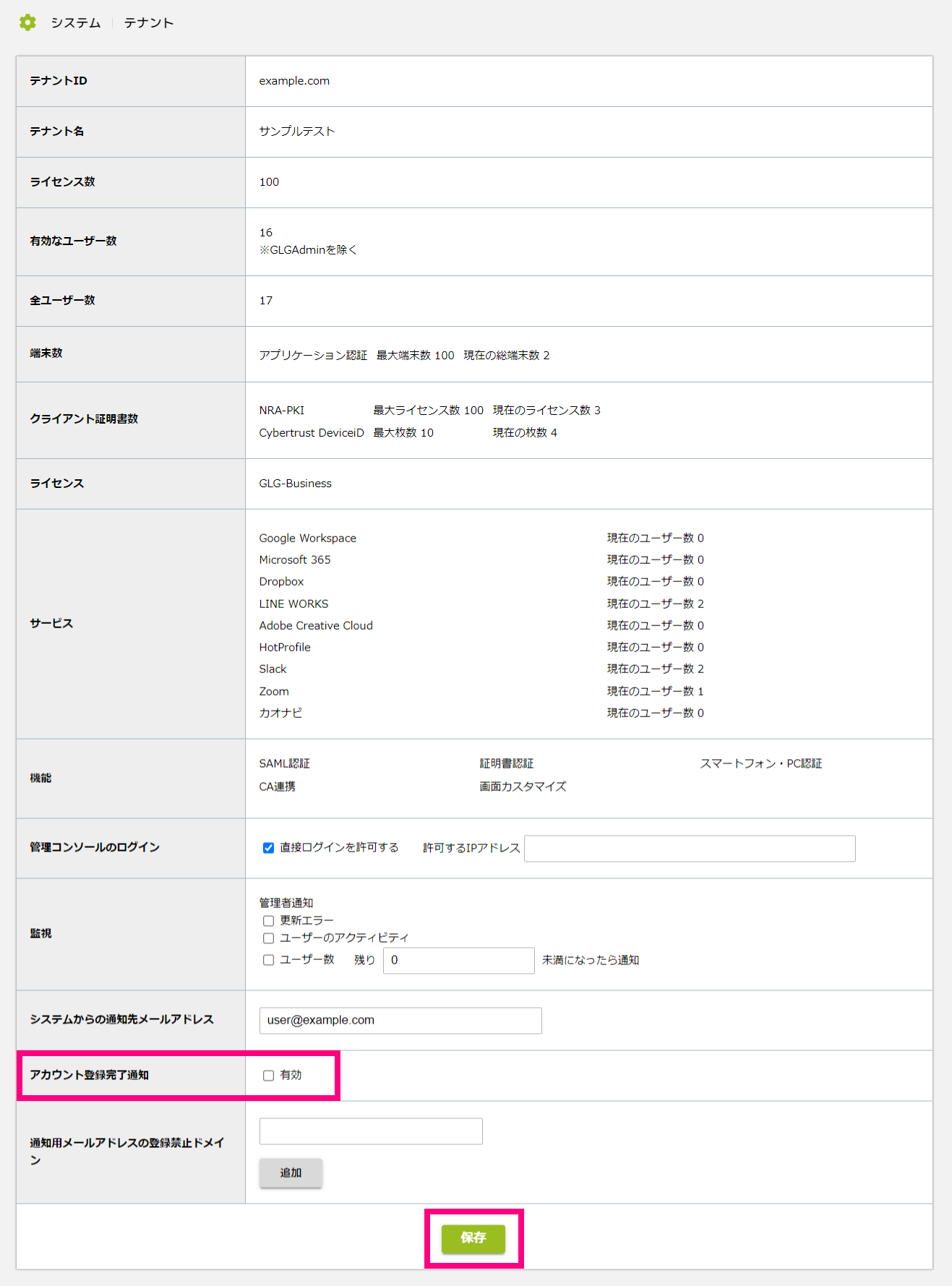Select the テナント breadcrumb item
The width and height of the screenshot is (952, 1286).
click(x=149, y=23)
